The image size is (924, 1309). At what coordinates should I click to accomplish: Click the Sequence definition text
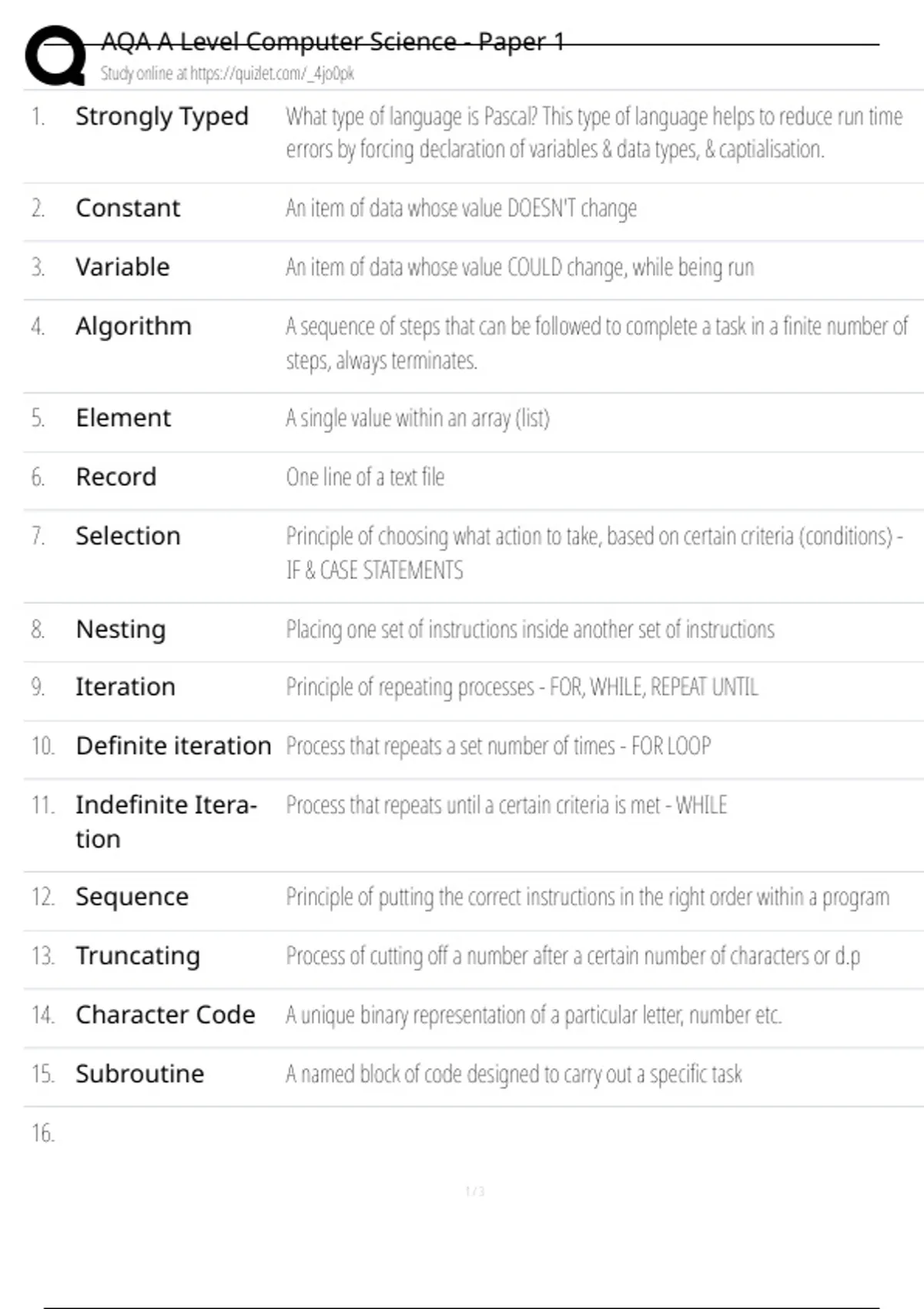point(588,897)
